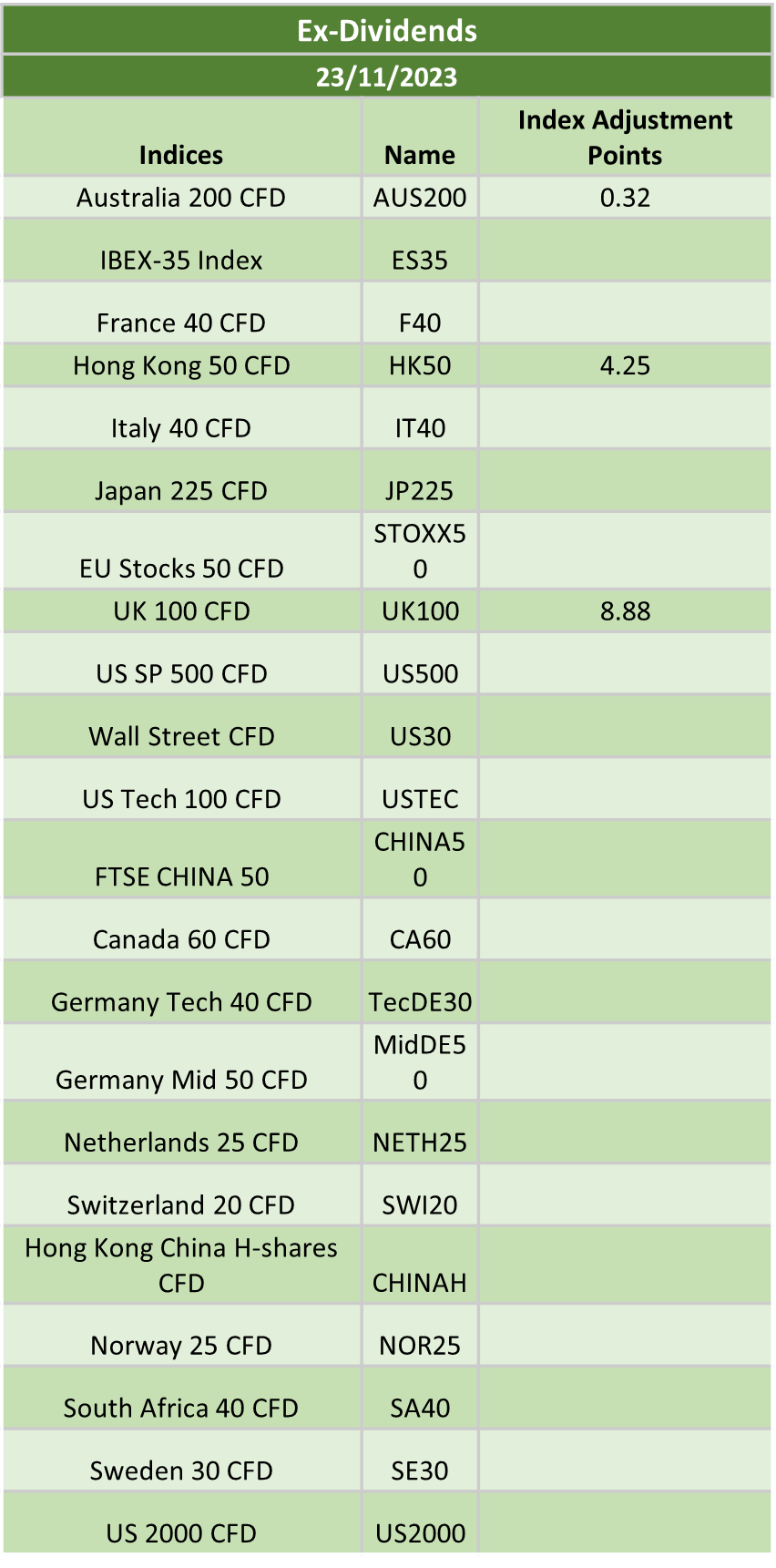This screenshot has width=776, height=1568.
Task: Click the Index Adjustment Points header
Action: pyautogui.click(x=625, y=138)
